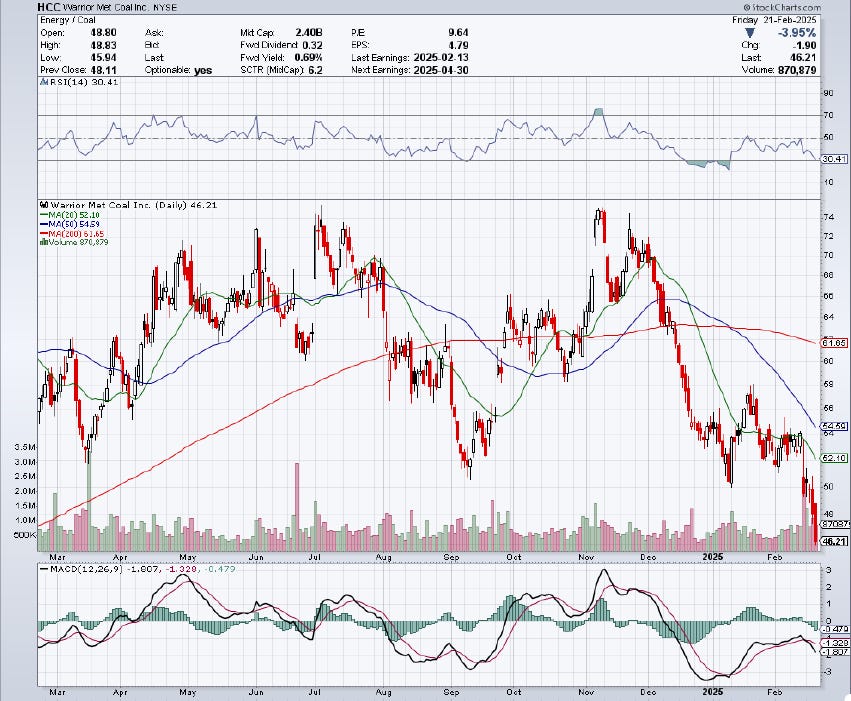Select the Energy / Coal sector label
851x701 pixels.
click(x=68, y=20)
